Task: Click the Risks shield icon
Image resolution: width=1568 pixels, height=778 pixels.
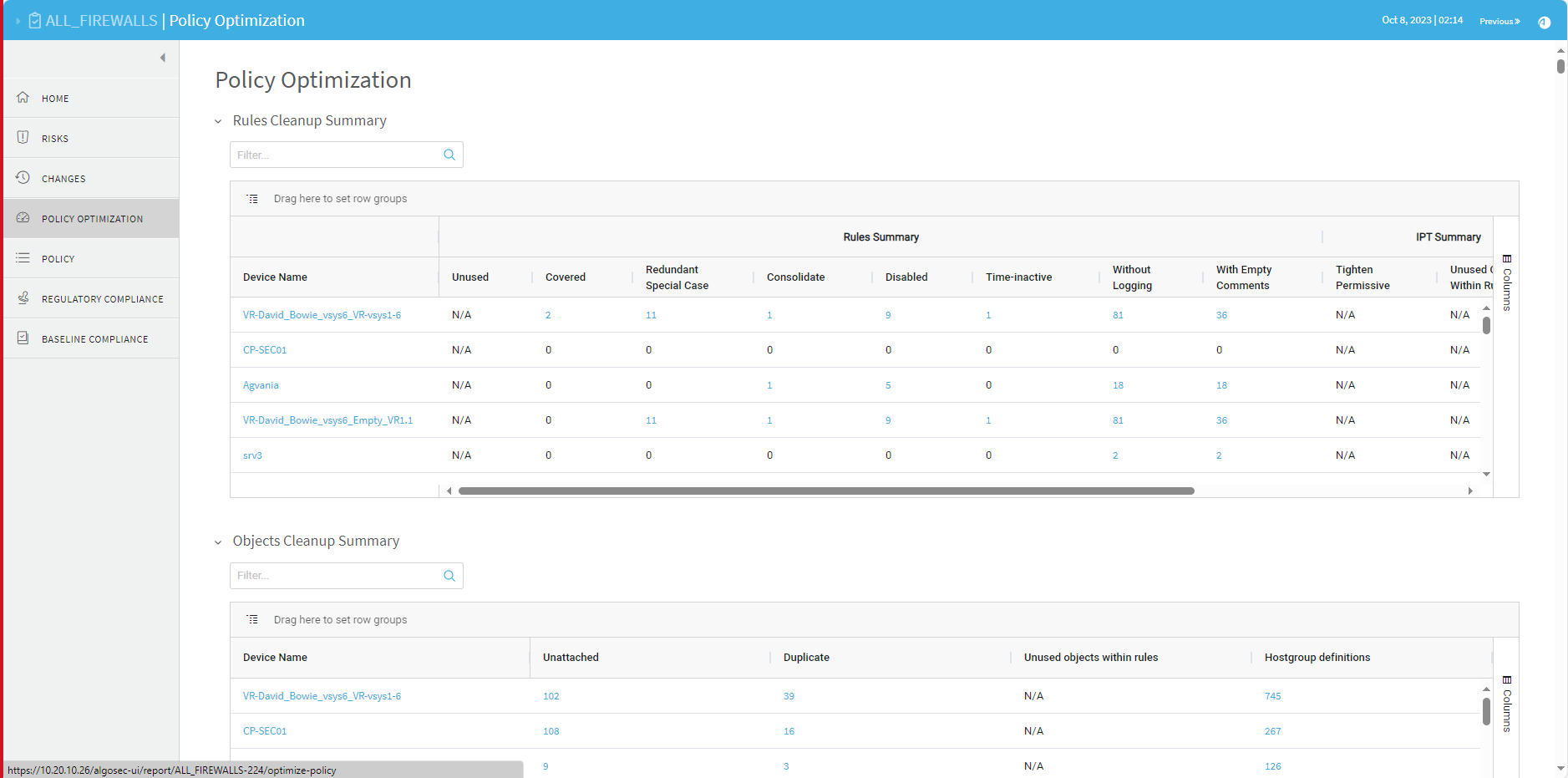Action: (x=23, y=138)
